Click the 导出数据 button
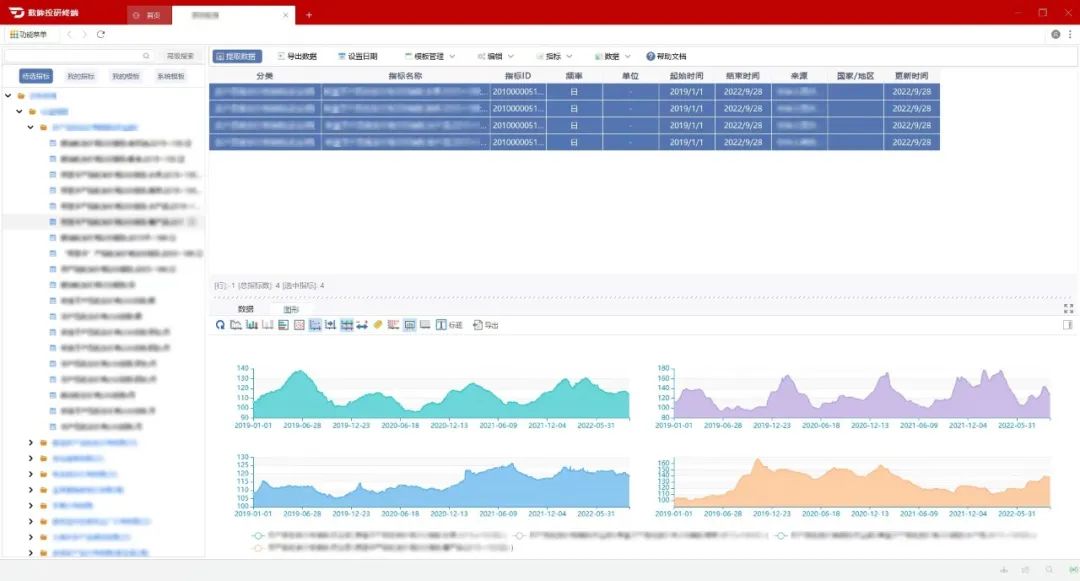 click(296, 56)
